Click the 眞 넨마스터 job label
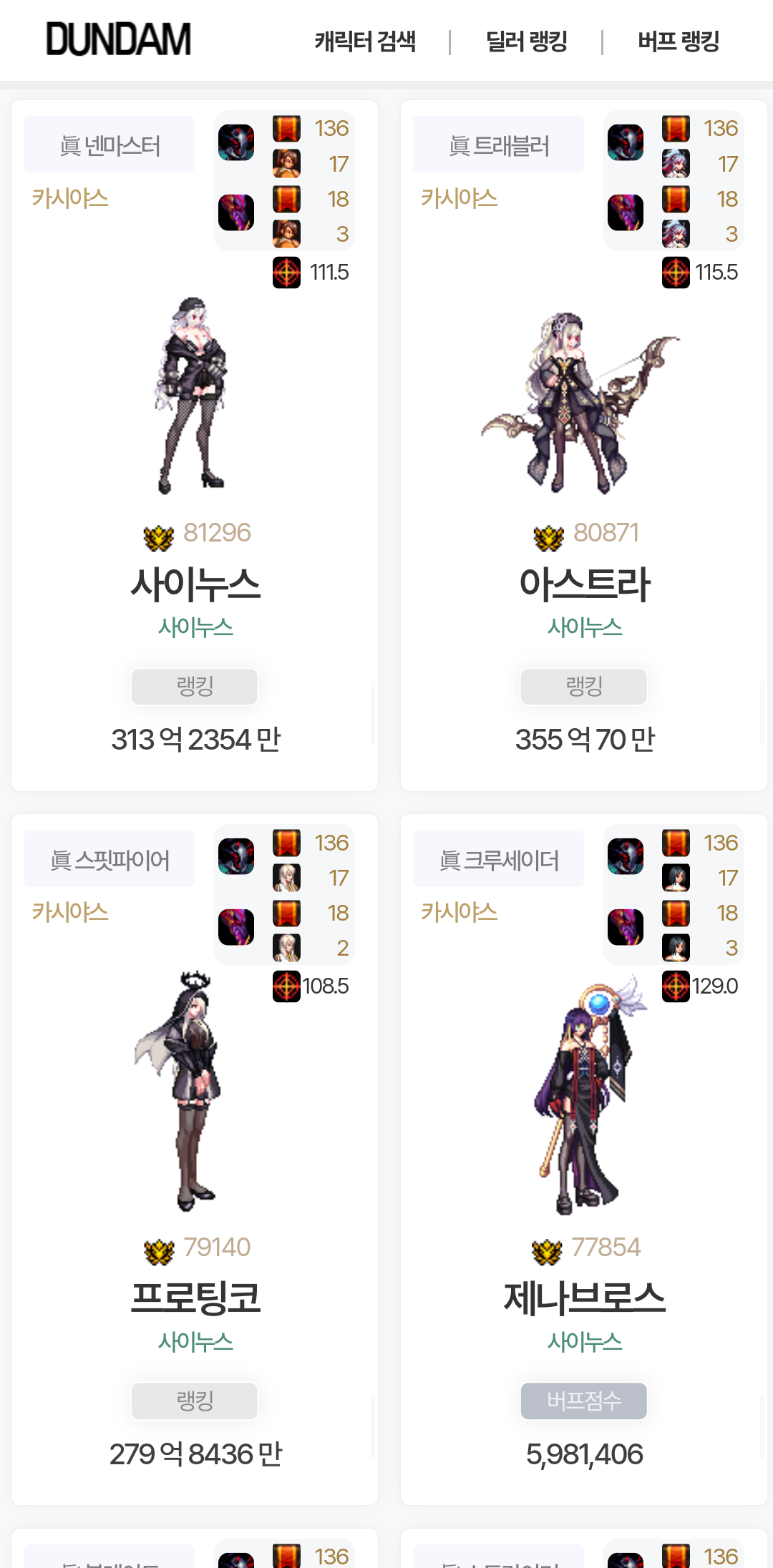 pos(110,145)
